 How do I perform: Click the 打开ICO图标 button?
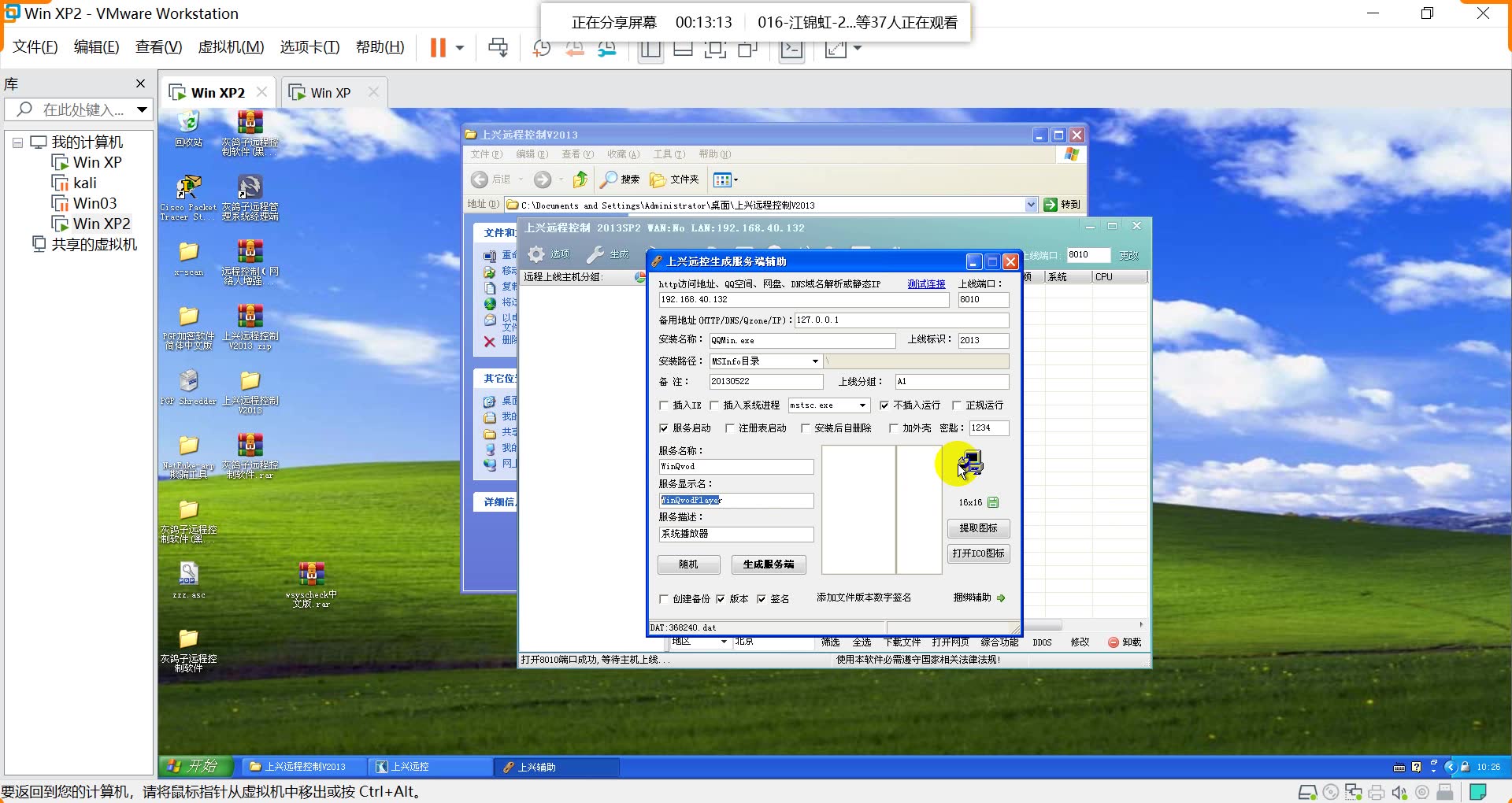pos(978,553)
